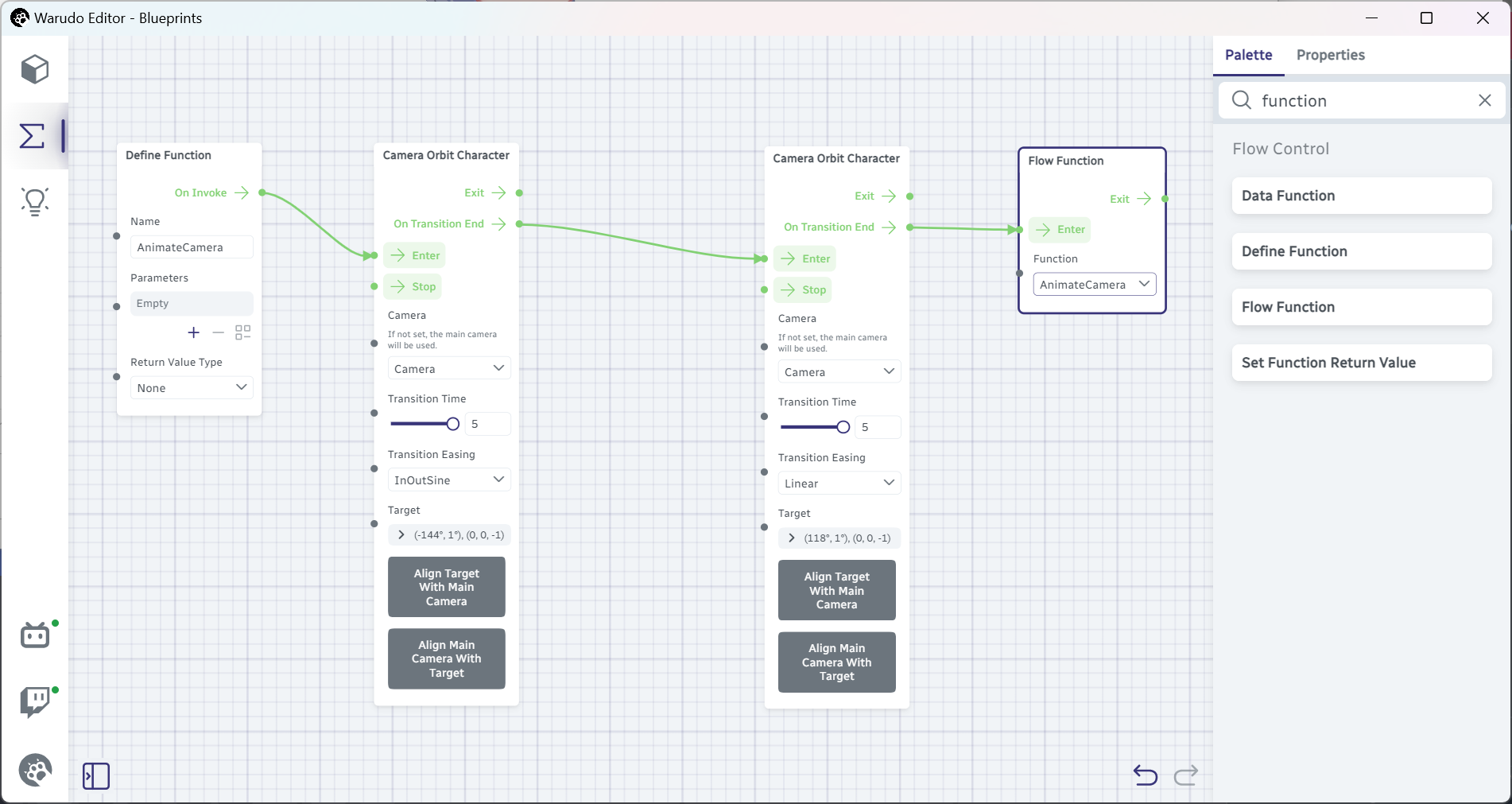1512x804 pixels.
Task: Open the lightbulb tips icon in sidebar
Action: (x=35, y=202)
